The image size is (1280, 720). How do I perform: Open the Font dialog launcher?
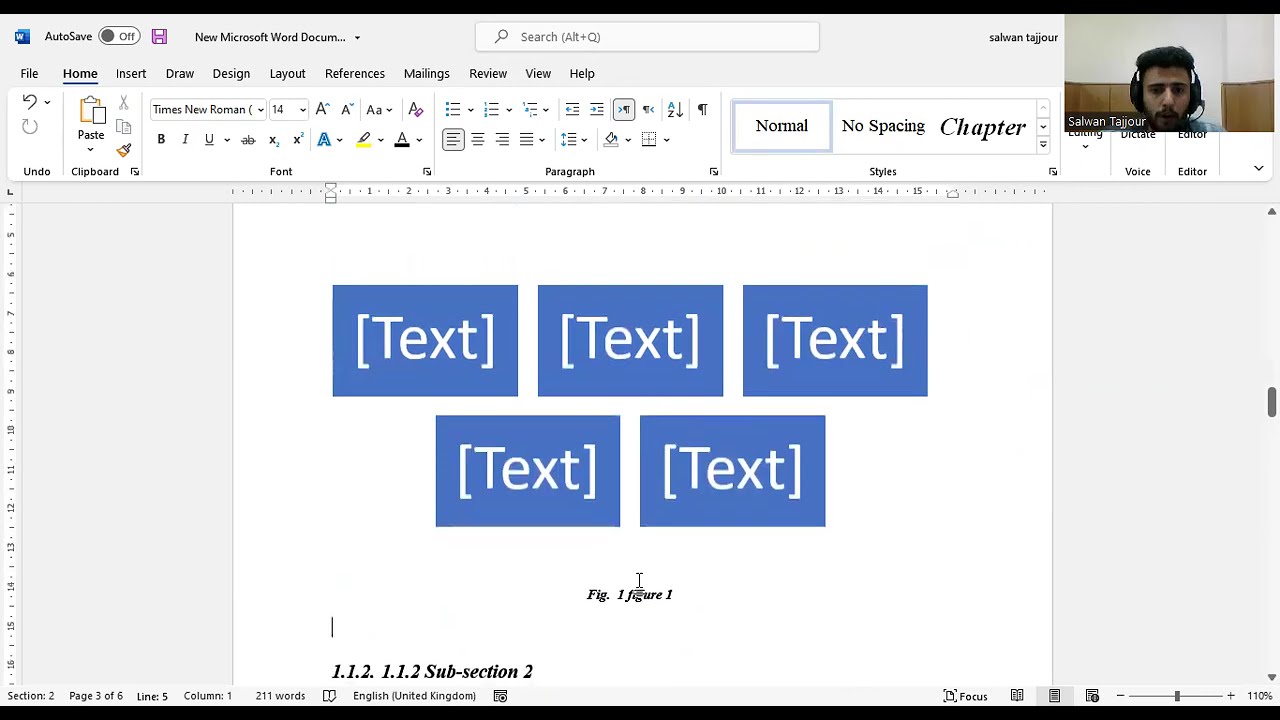tap(427, 172)
